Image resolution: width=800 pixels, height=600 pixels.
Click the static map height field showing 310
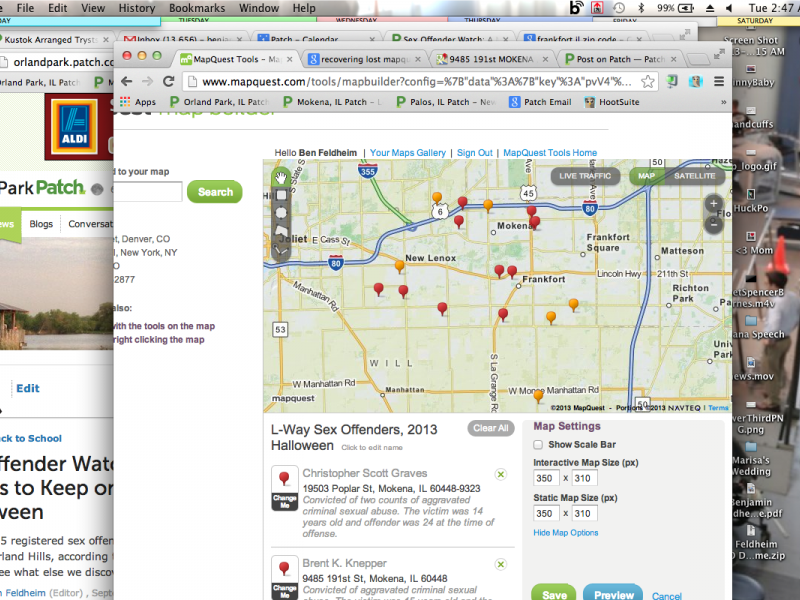pos(584,513)
